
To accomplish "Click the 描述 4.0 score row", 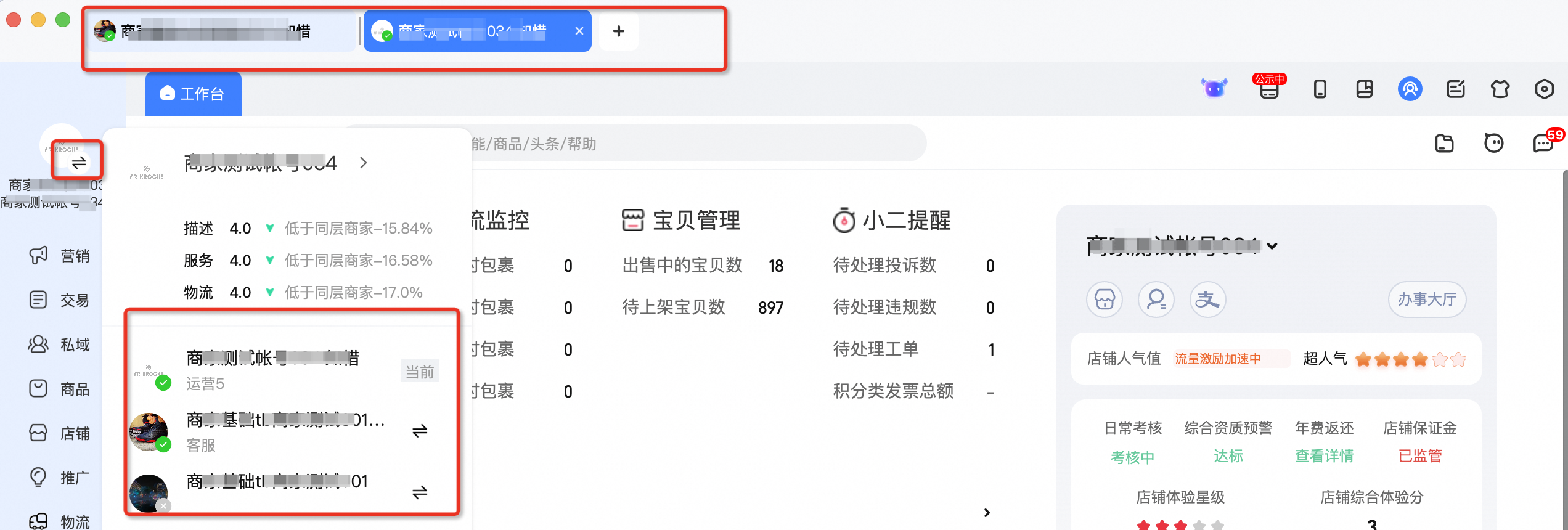I will tap(308, 229).
